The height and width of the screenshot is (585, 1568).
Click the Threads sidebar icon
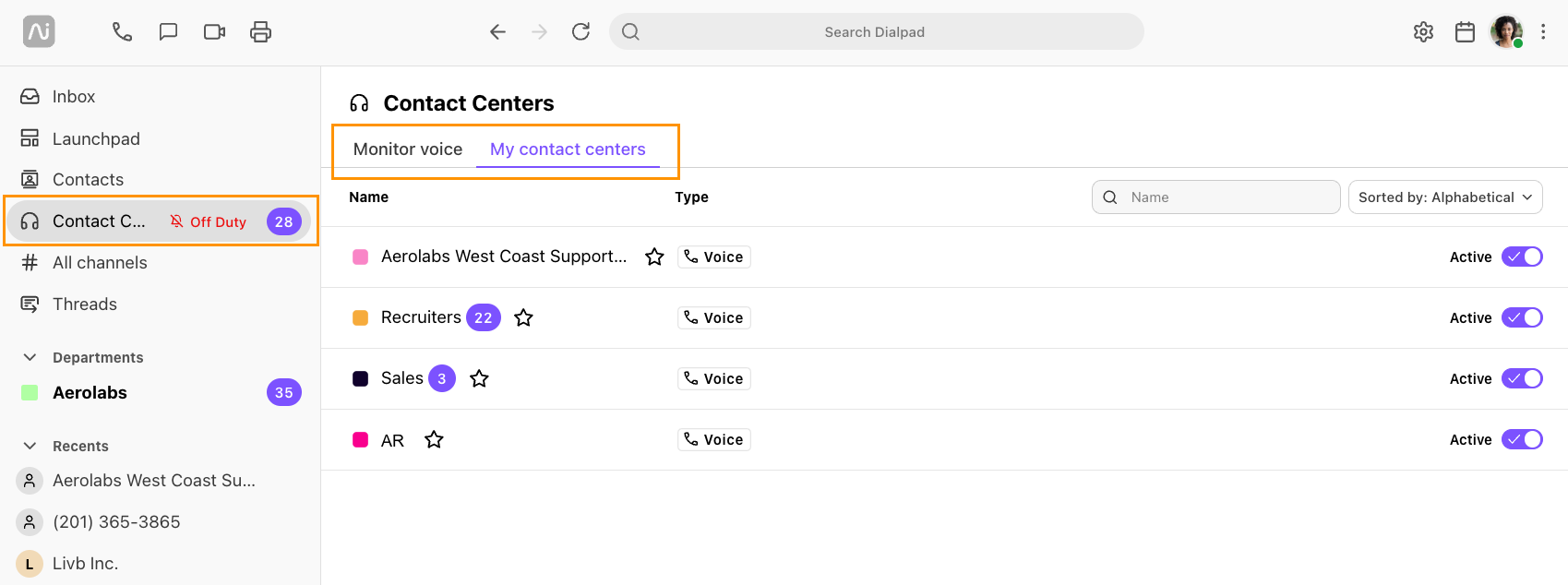click(30, 304)
